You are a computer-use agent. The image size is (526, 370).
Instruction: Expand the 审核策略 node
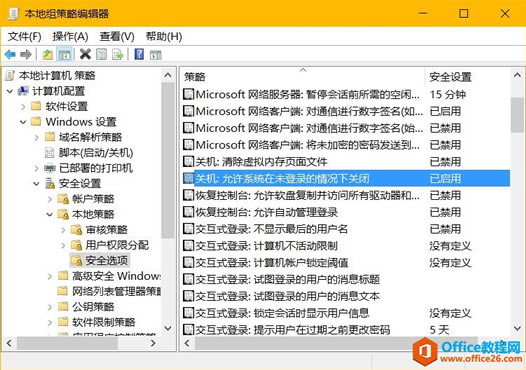click(x=63, y=230)
